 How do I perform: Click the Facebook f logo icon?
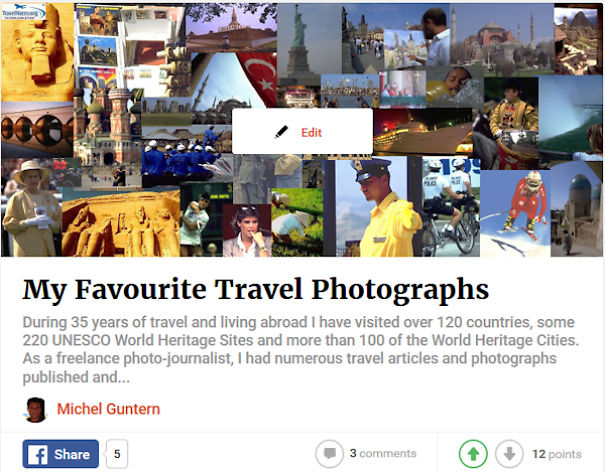click(x=38, y=454)
